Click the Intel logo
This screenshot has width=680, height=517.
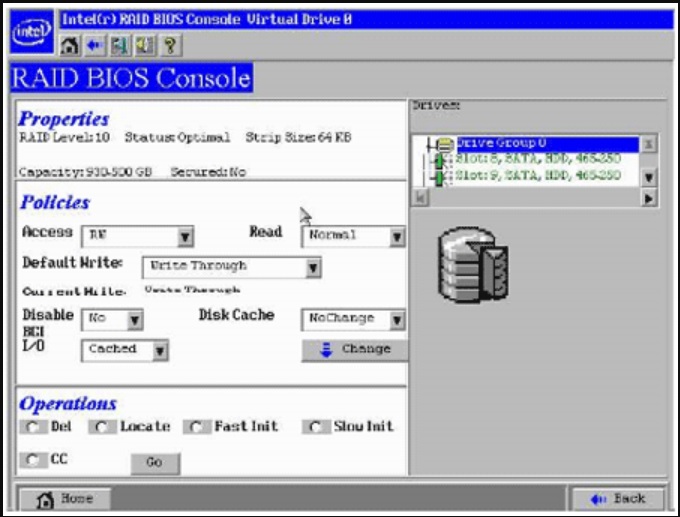32,32
